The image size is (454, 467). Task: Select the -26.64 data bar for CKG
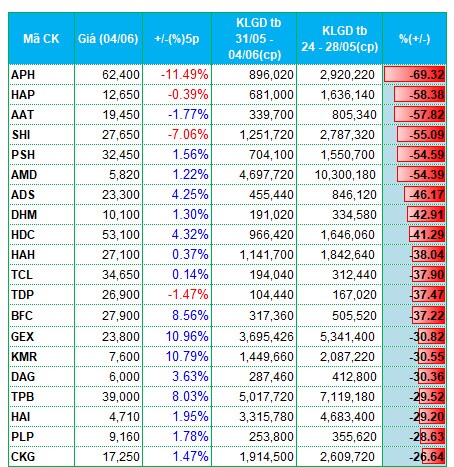432,456
